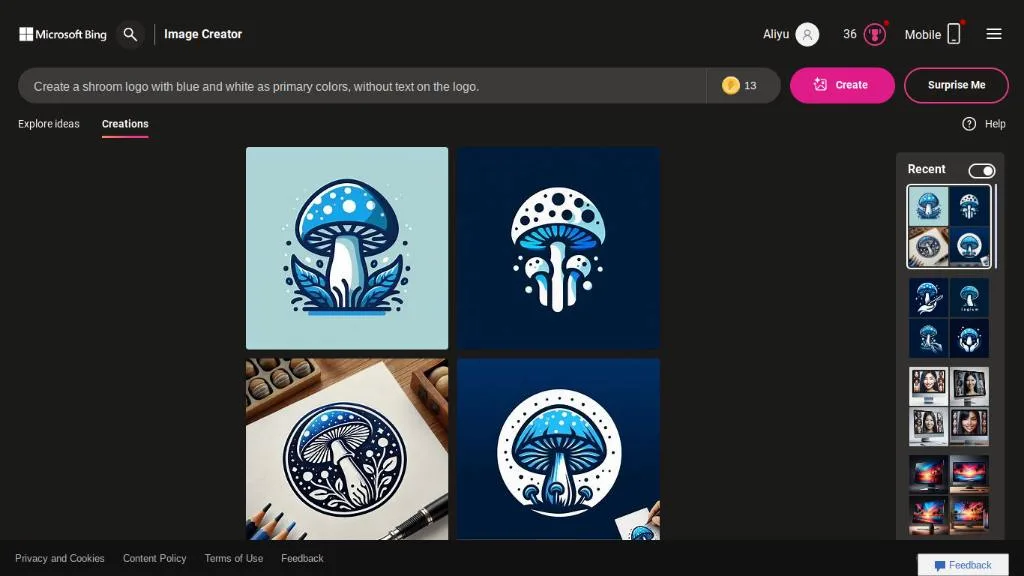Click the rewards points count 36
Image resolution: width=1024 pixels, height=576 pixels.
tap(850, 34)
